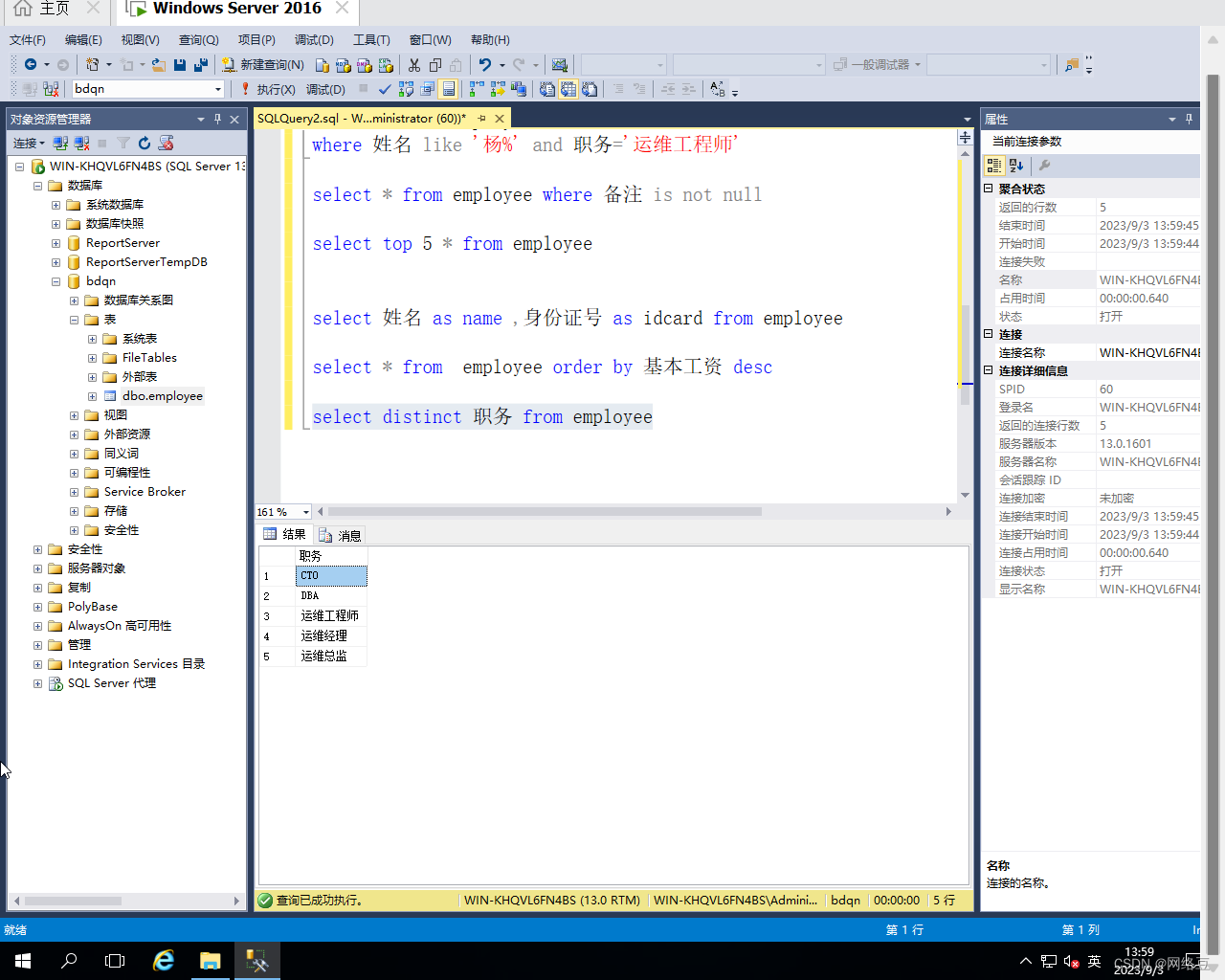The image size is (1225, 980).
Task: Click the XMLA query icon
Action: pos(386,64)
